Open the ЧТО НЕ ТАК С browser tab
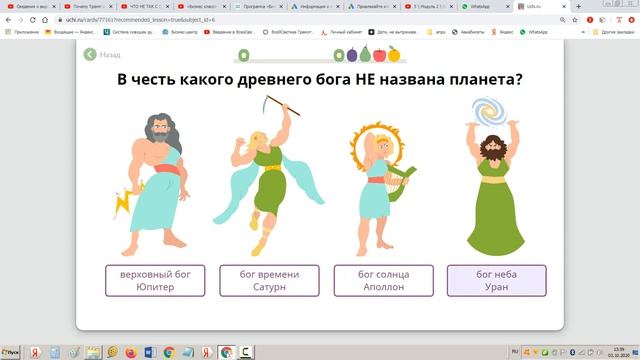The width and height of the screenshot is (640, 360). (x=144, y=7)
